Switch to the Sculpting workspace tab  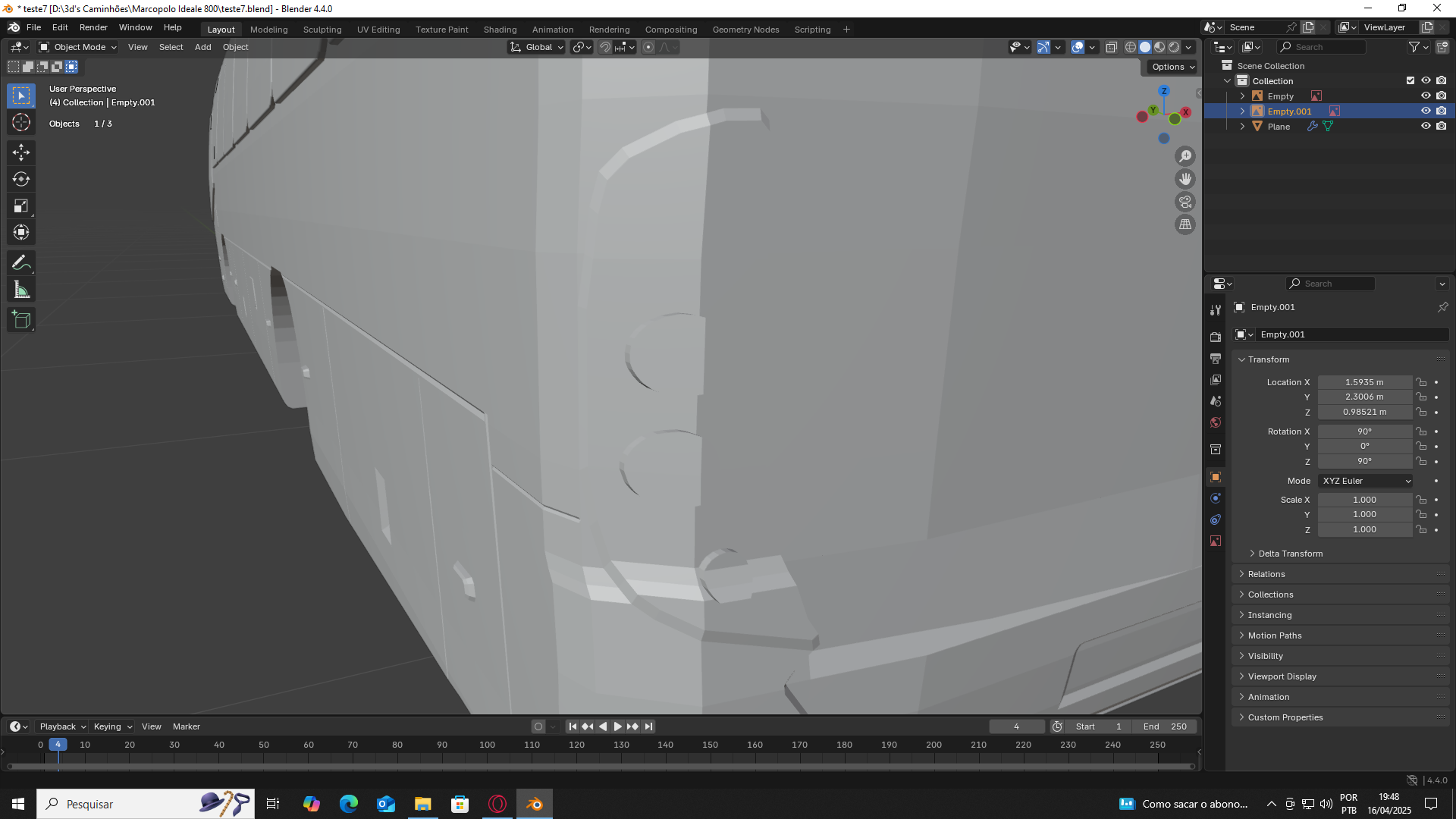tap(322, 30)
